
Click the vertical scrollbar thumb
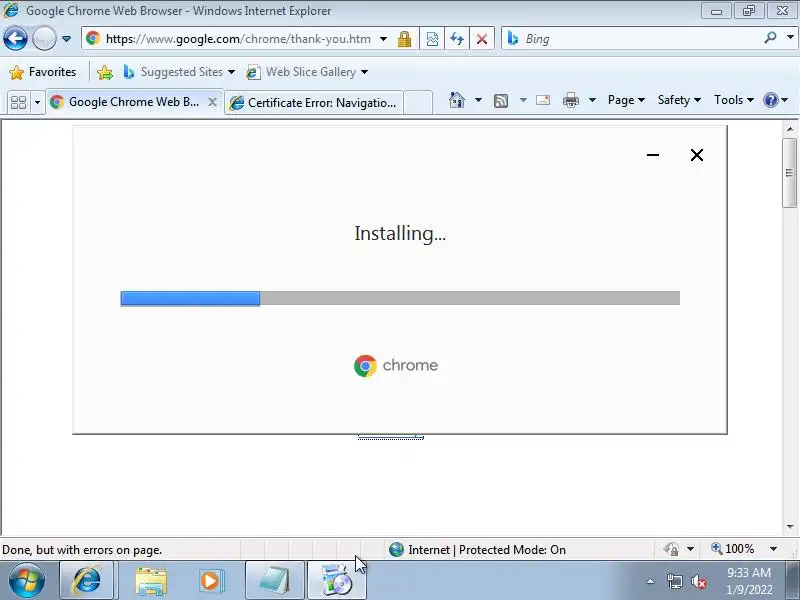(789, 172)
